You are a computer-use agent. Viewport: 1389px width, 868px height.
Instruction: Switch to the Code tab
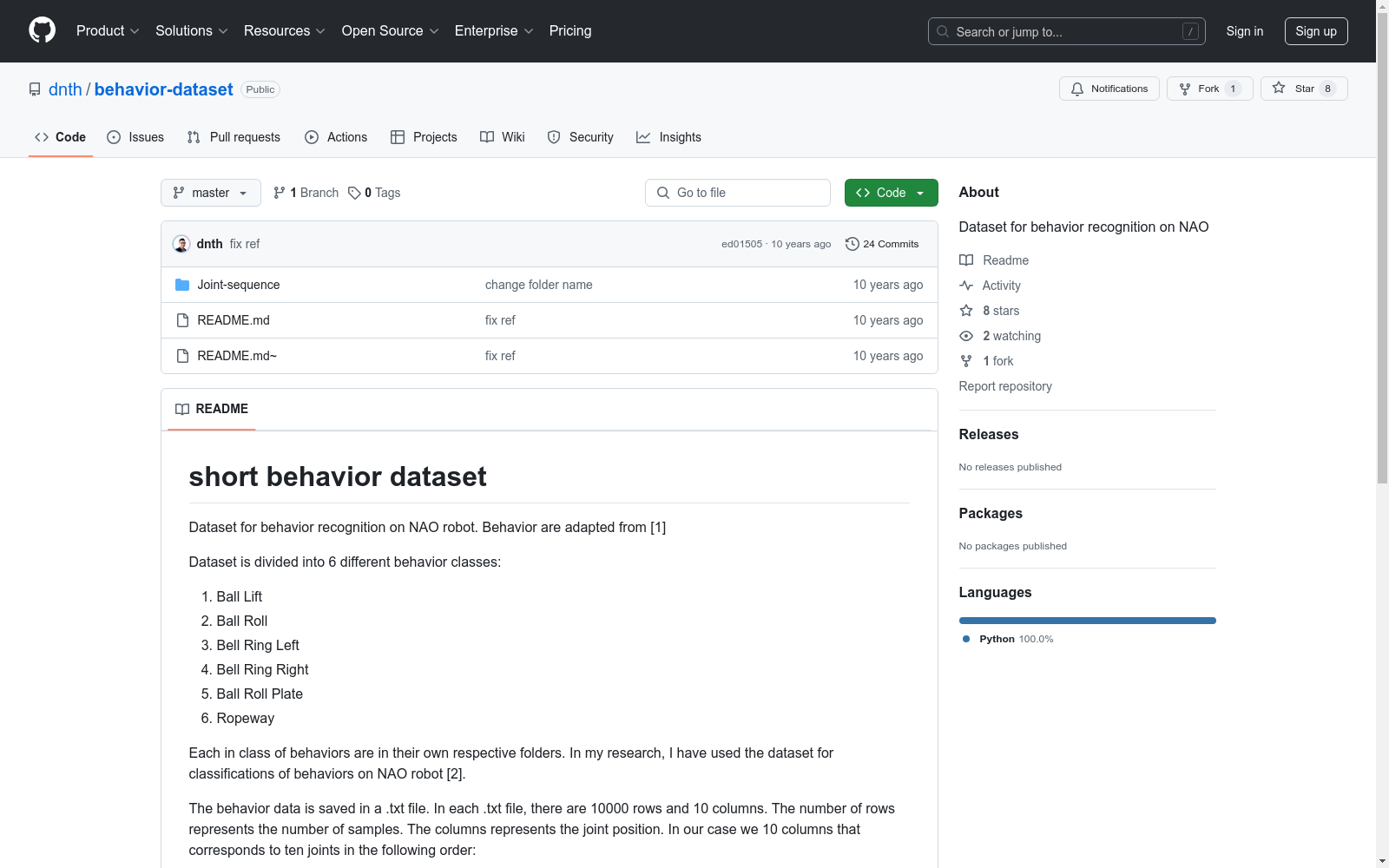point(61,137)
